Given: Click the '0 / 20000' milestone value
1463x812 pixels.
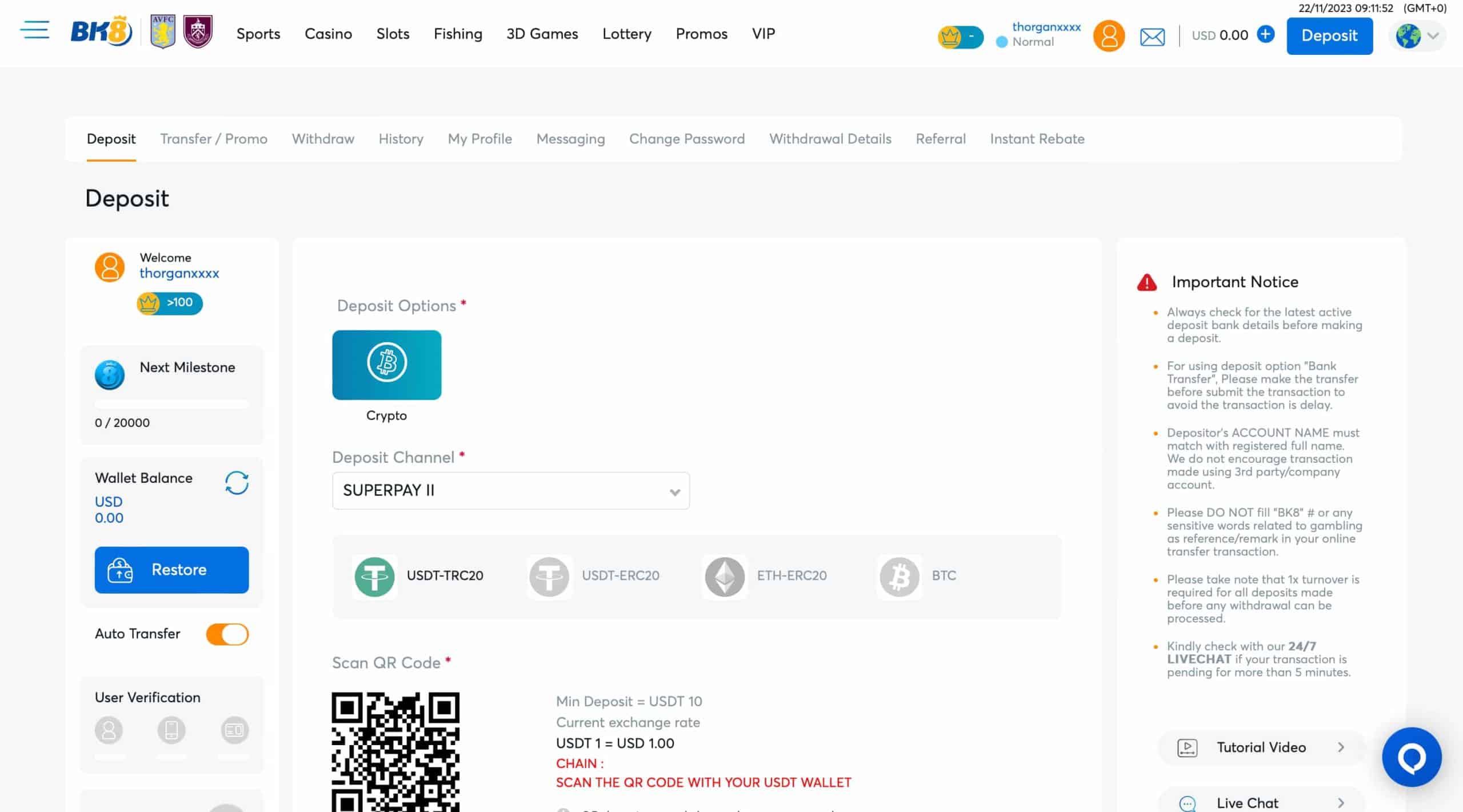Looking at the screenshot, I should [122, 423].
